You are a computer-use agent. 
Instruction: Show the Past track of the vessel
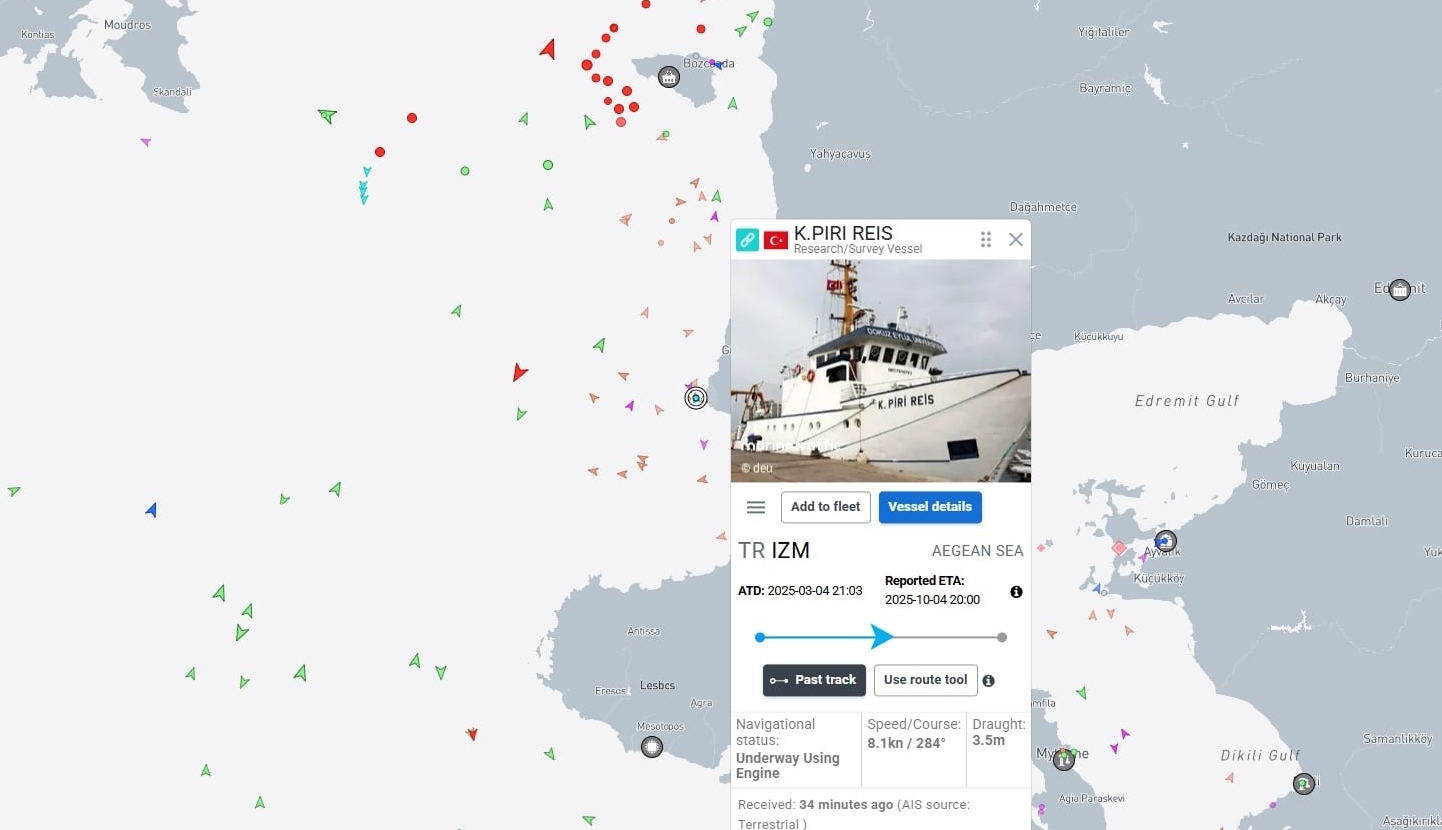click(x=814, y=680)
